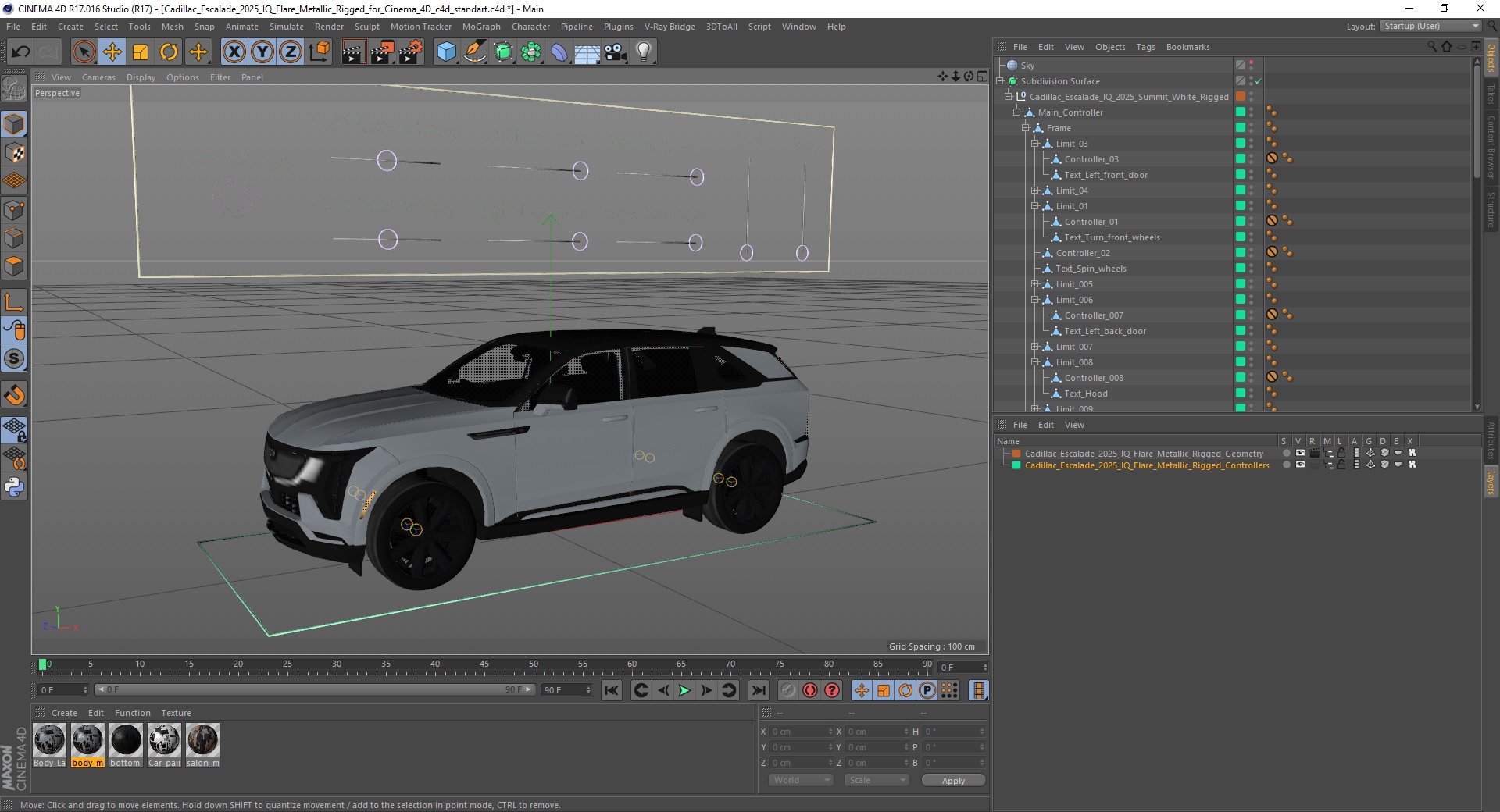The height and width of the screenshot is (812, 1500).
Task: Render to Picture Viewer
Action: pyautogui.click(x=382, y=52)
